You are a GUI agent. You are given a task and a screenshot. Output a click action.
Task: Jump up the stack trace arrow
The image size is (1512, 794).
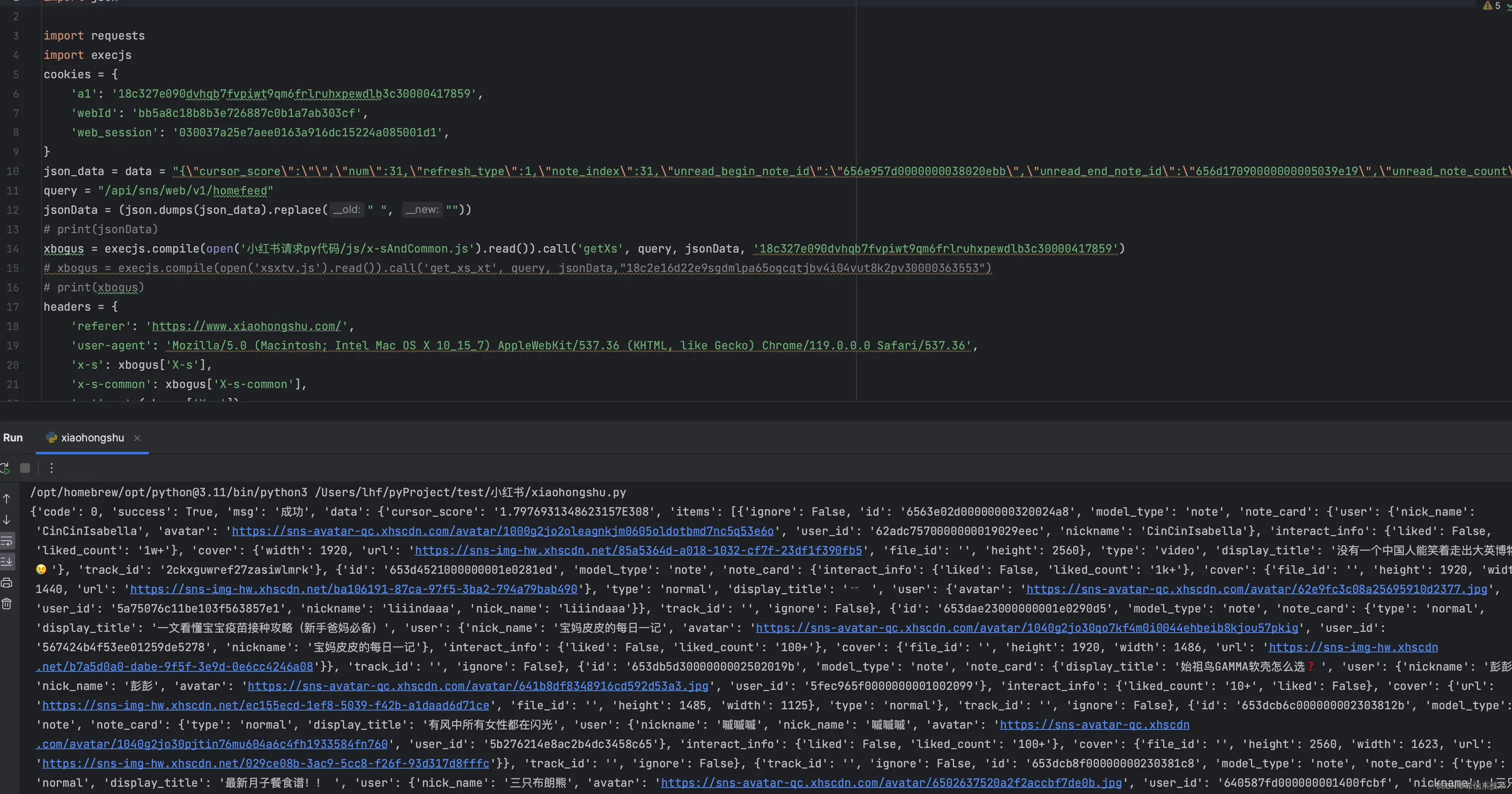point(6,499)
